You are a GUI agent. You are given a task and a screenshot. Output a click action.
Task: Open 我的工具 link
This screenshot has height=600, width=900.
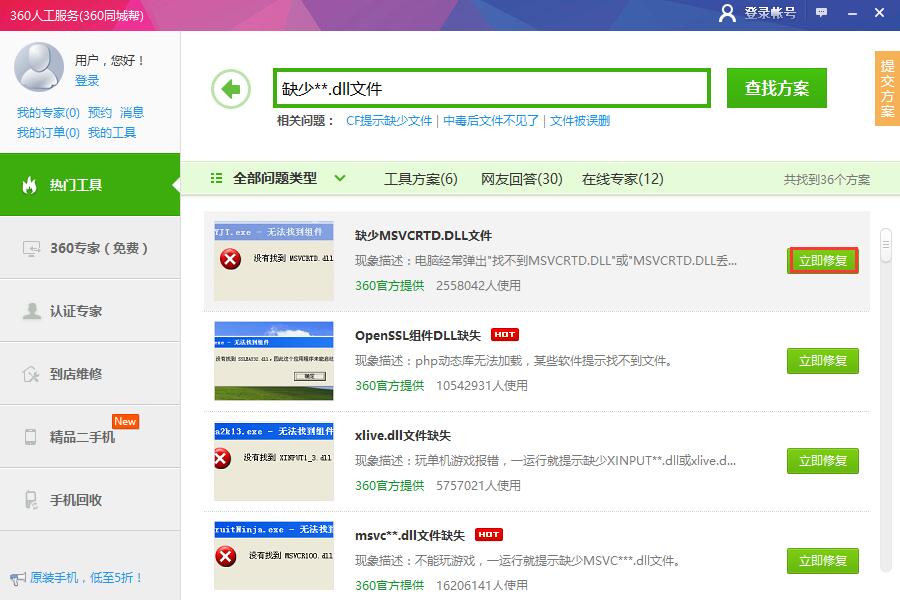[112, 133]
